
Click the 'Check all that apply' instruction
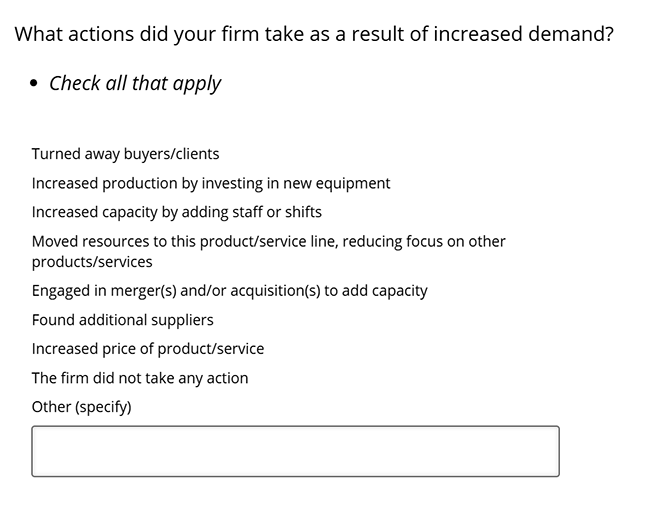point(135,83)
